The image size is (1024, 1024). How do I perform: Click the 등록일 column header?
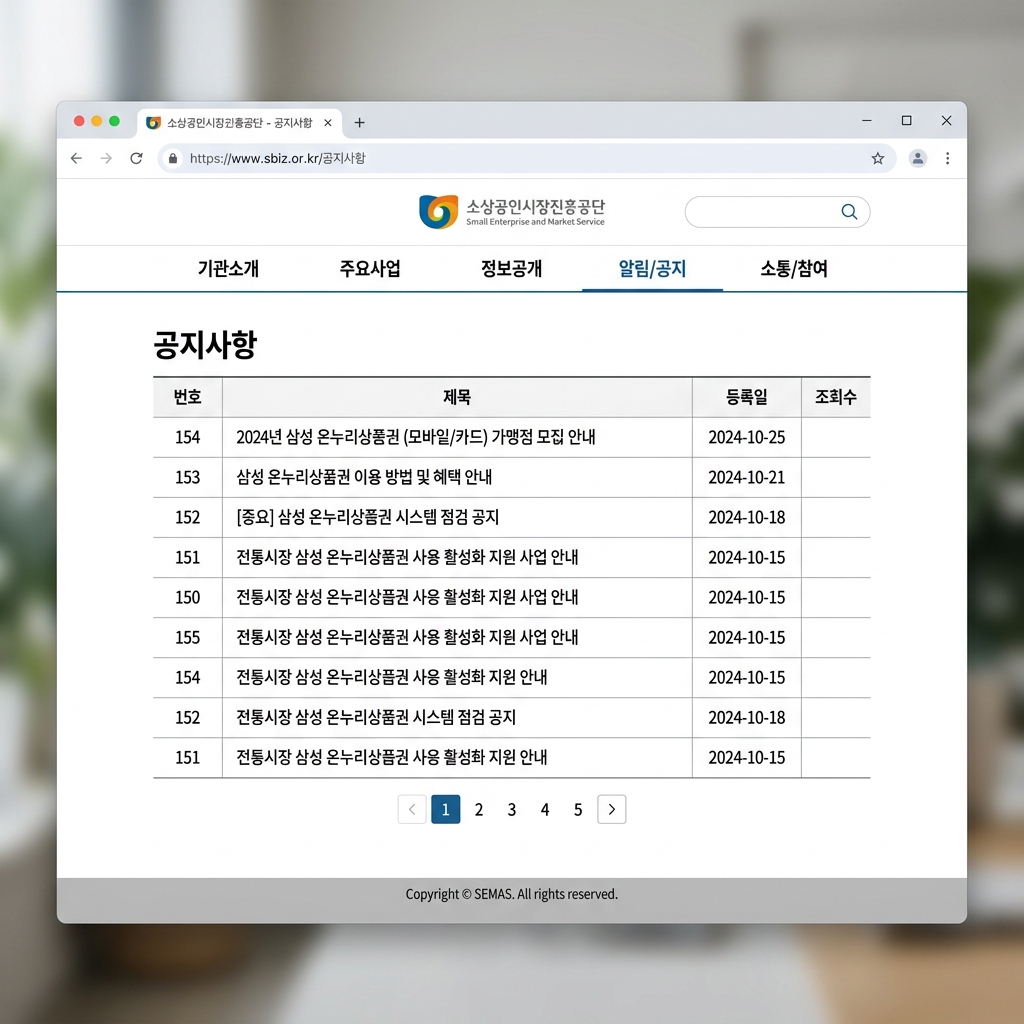point(746,397)
